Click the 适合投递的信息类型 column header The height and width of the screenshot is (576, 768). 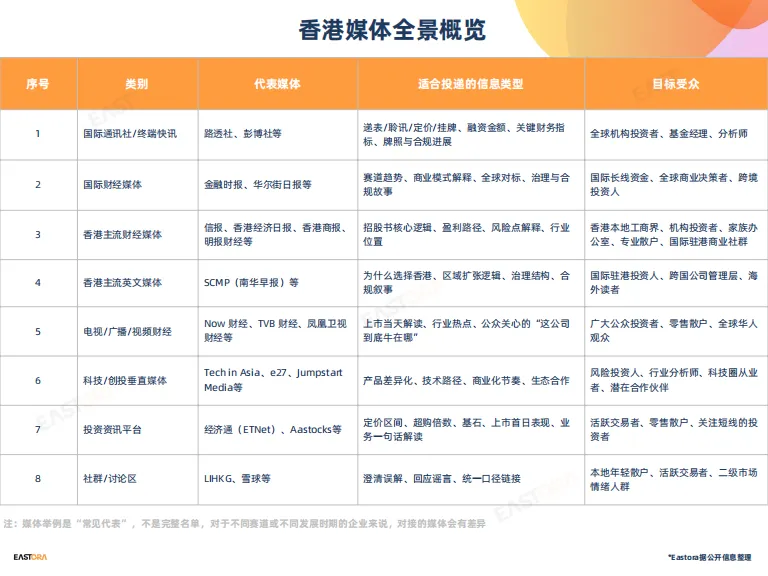tap(470, 84)
